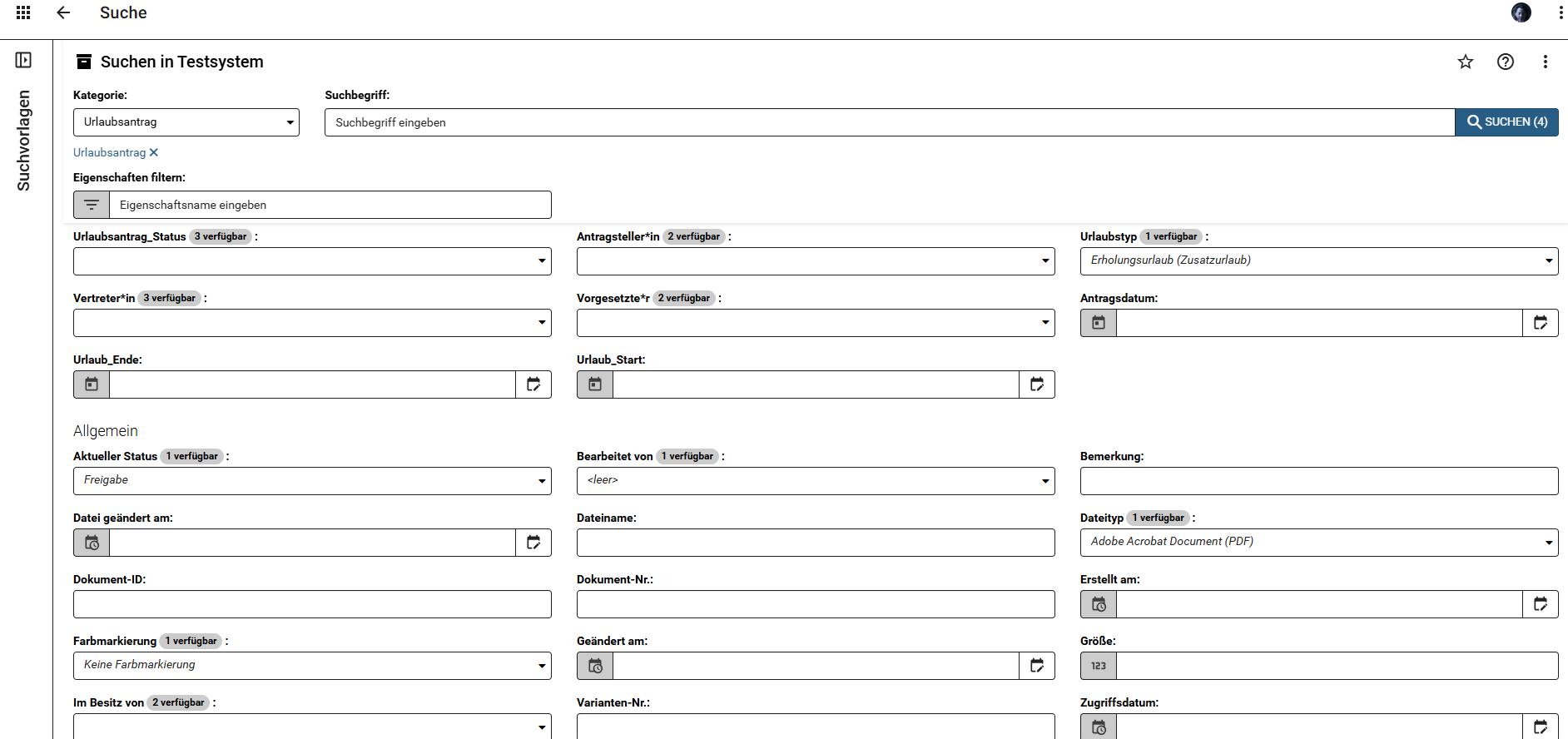Click the filter icon beside Eigenschaftsname field
This screenshot has height=739, width=1568.
point(92,205)
